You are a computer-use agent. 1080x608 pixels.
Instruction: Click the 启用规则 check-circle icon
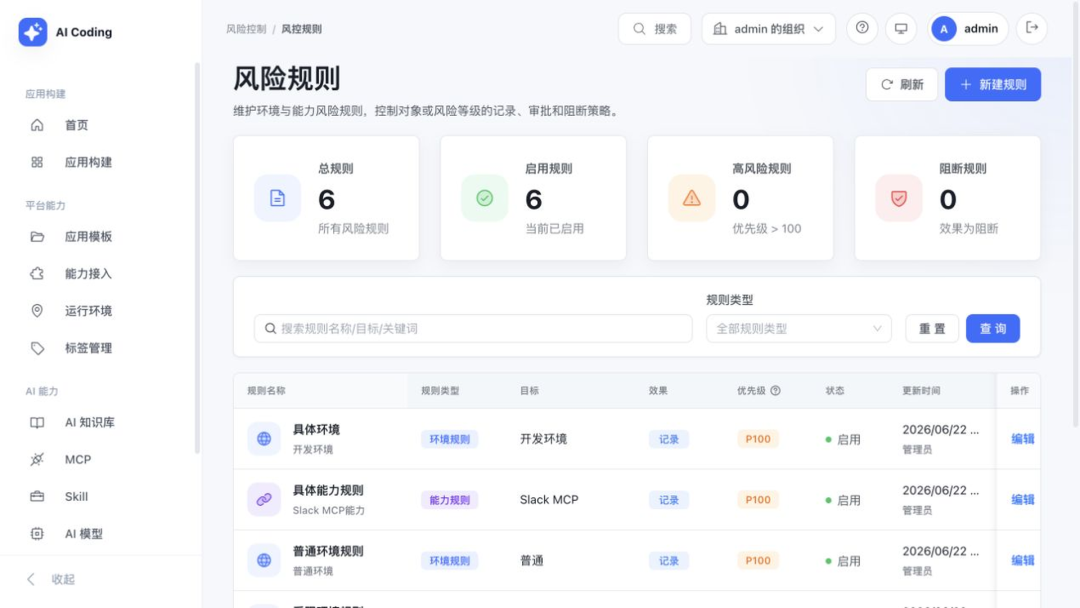[485, 198]
